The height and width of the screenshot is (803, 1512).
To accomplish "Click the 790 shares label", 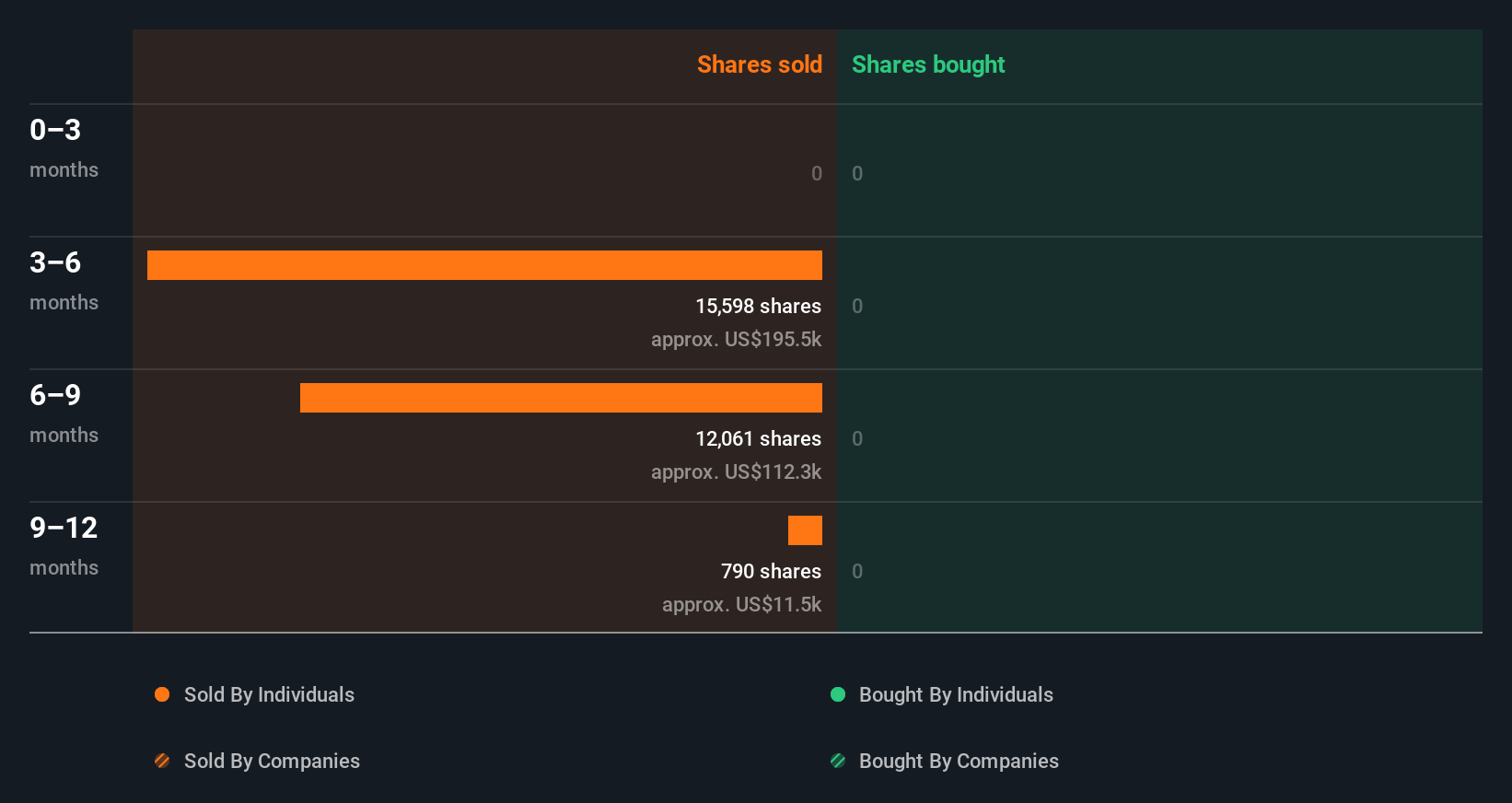I will (771, 571).
